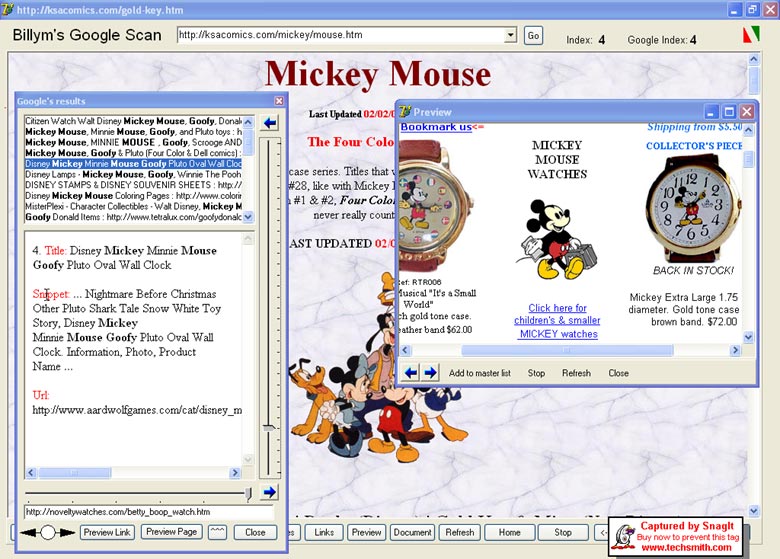The width and height of the screenshot is (780, 559).
Task: Click Refresh in the Preview window bar
Action: pyautogui.click(x=577, y=373)
